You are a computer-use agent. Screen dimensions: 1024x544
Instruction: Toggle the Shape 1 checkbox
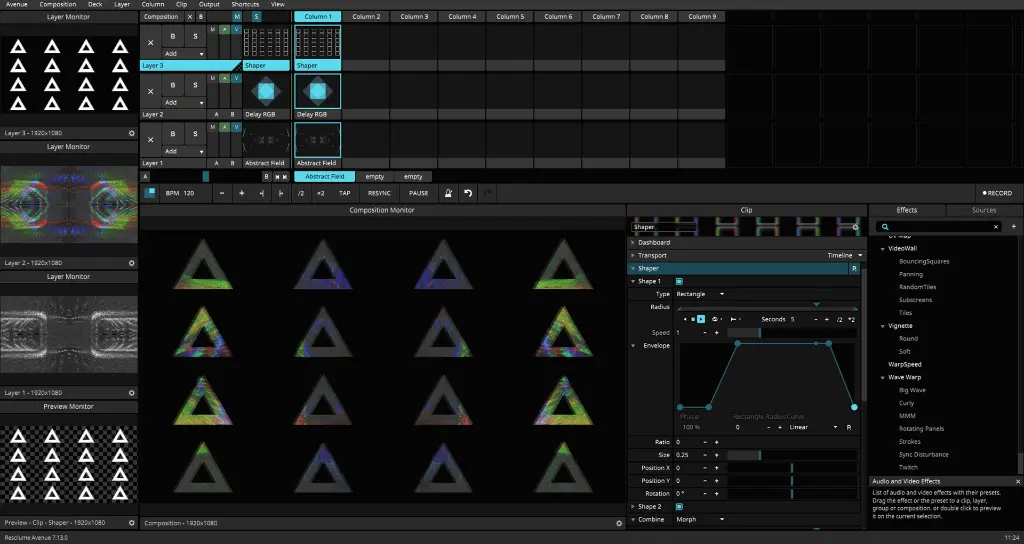pyautogui.click(x=680, y=281)
